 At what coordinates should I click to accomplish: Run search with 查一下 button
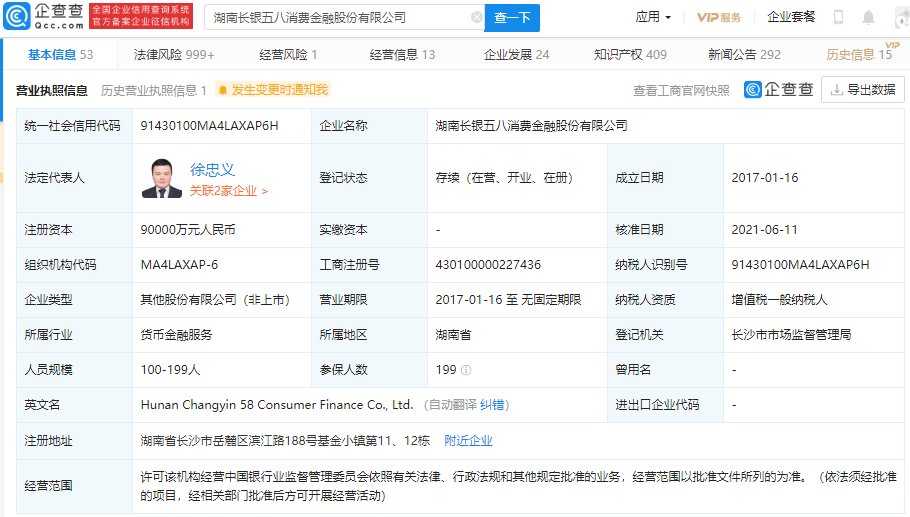click(512, 17)
